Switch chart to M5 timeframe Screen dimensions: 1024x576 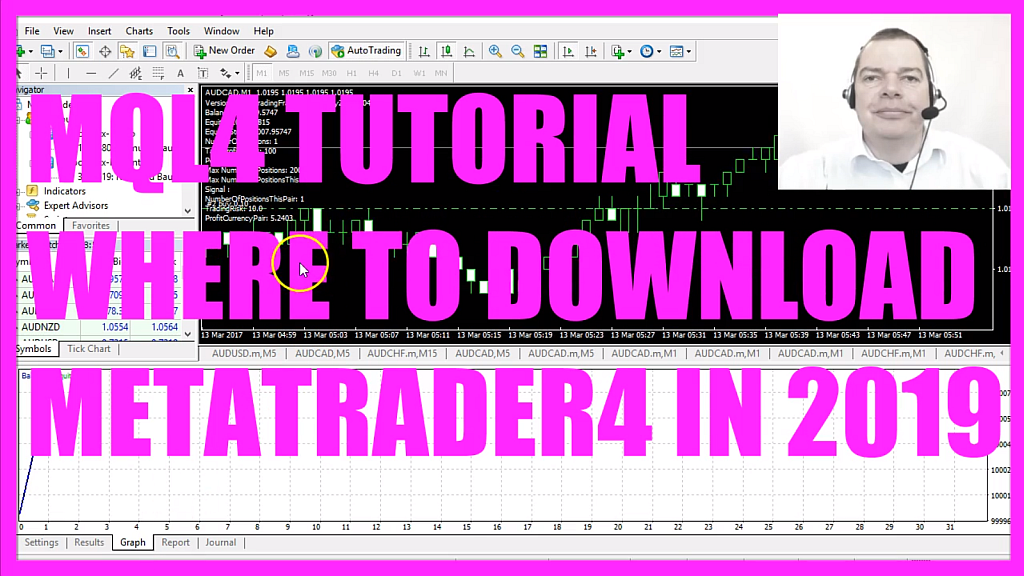click(283, 73)
